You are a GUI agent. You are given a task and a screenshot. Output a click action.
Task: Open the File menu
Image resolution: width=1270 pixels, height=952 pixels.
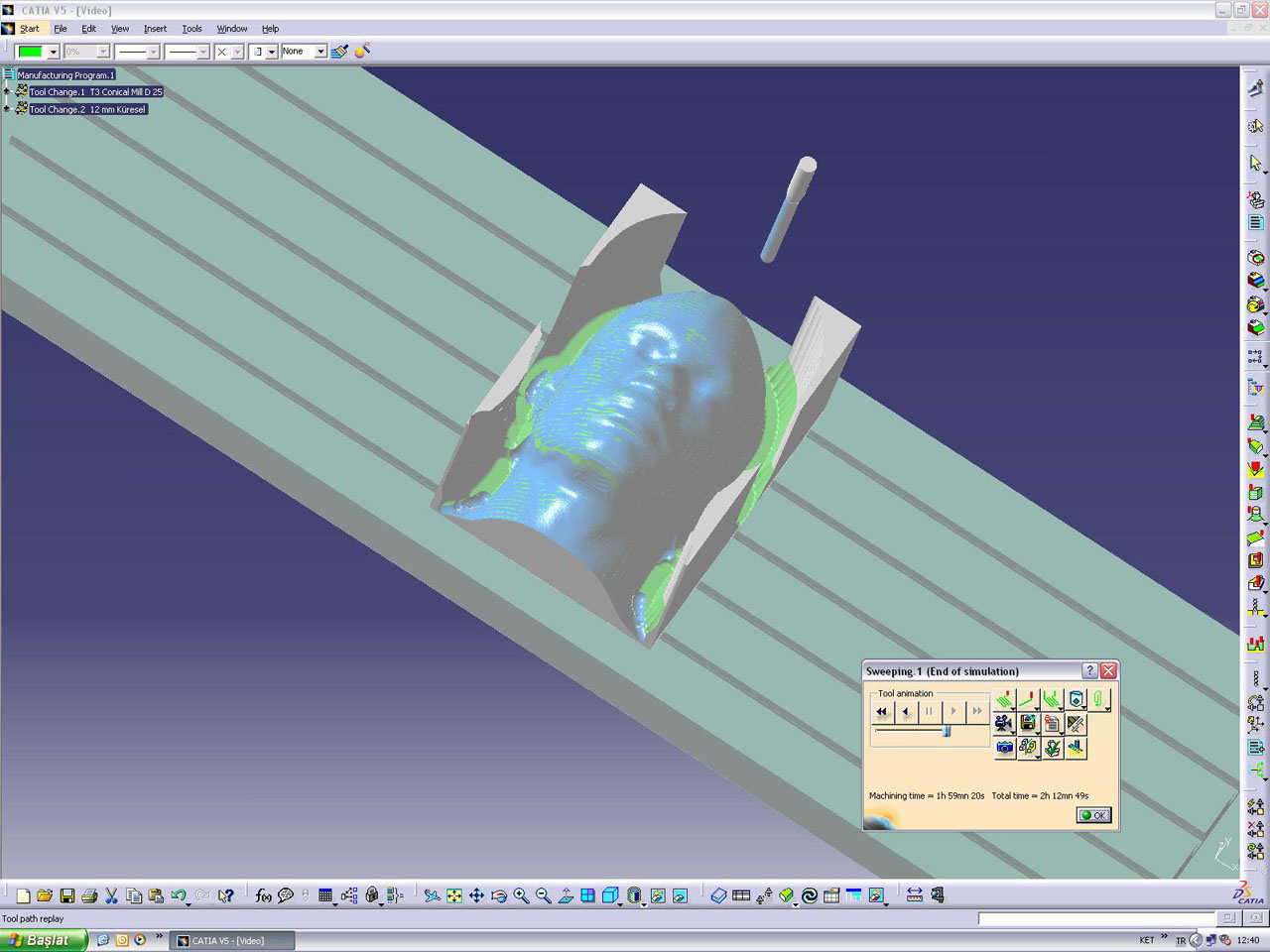61,29
